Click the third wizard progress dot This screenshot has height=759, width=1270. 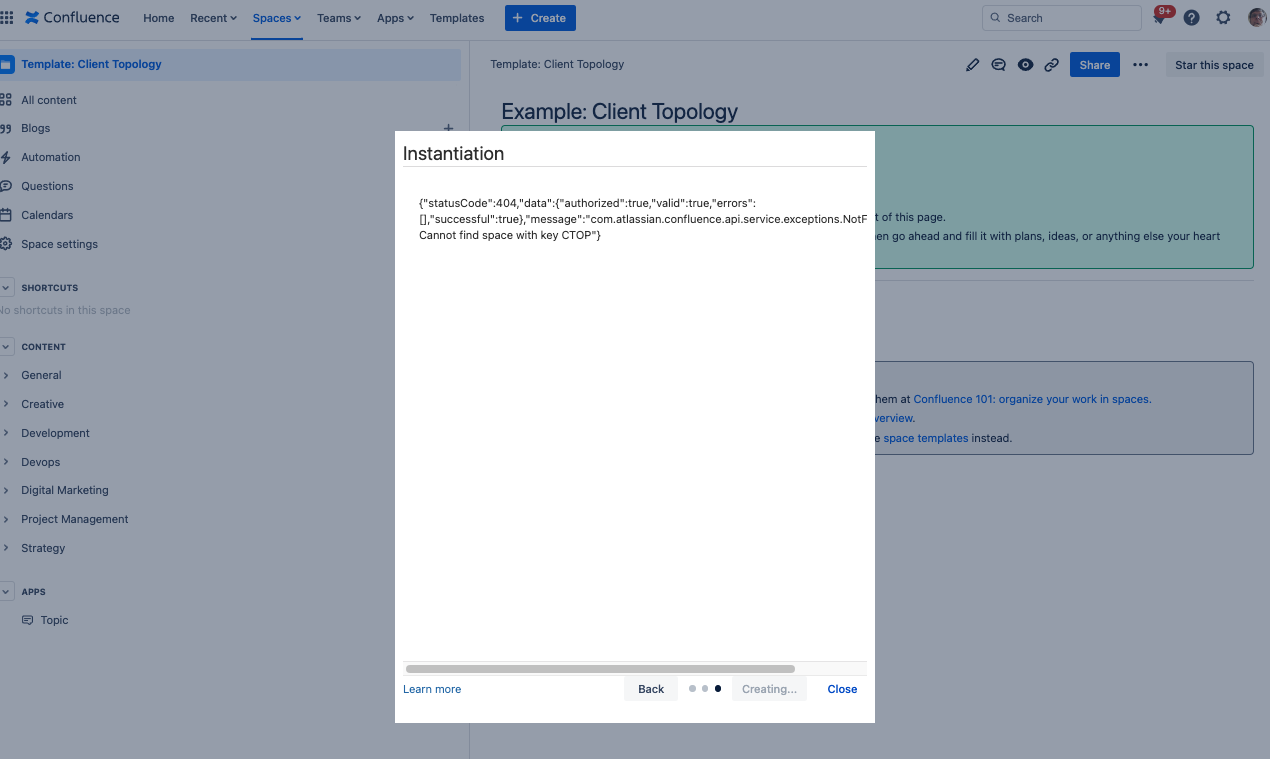(718, 689)
